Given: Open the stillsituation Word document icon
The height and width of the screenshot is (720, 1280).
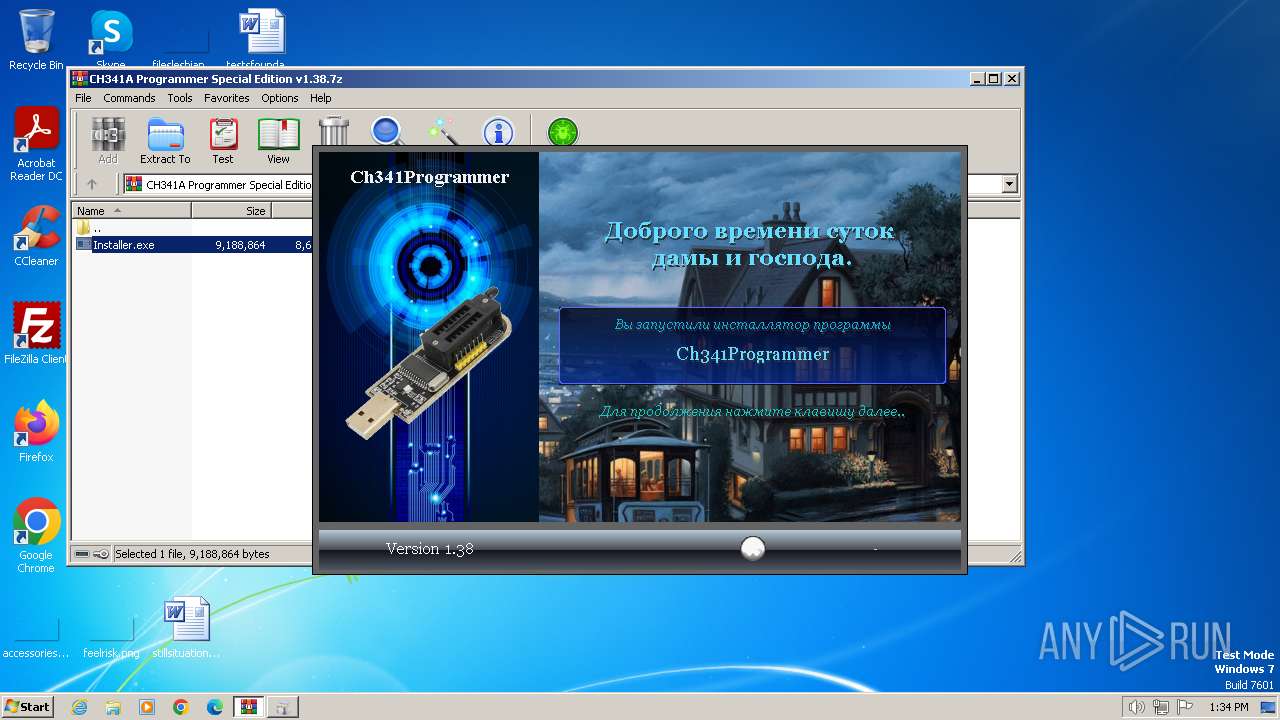Looking at the screenshot, I should pos(186,628).
